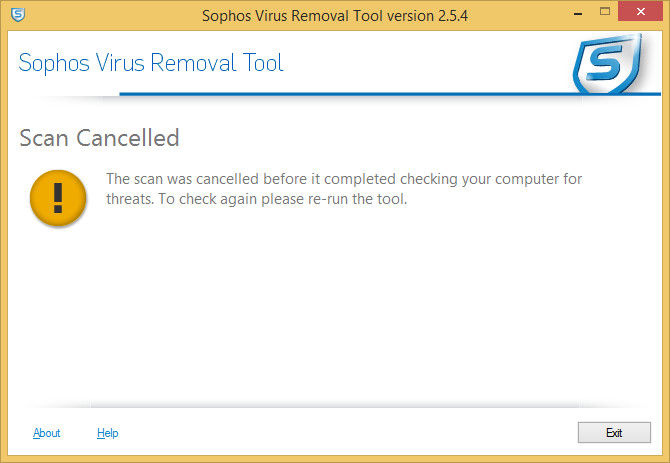Click the text "To check again please re-run the tool"
Screen dimensions: 670x463
click(x=283, y=199)
